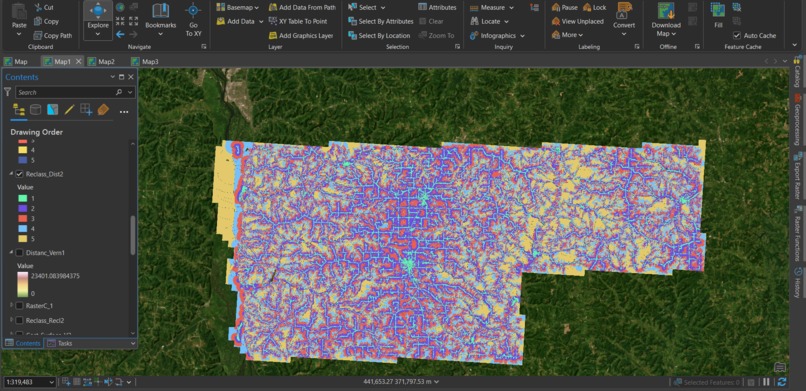Check the RasterC_1 layer
This screenshot has width=806, height=391.
(x=20, y=306)
